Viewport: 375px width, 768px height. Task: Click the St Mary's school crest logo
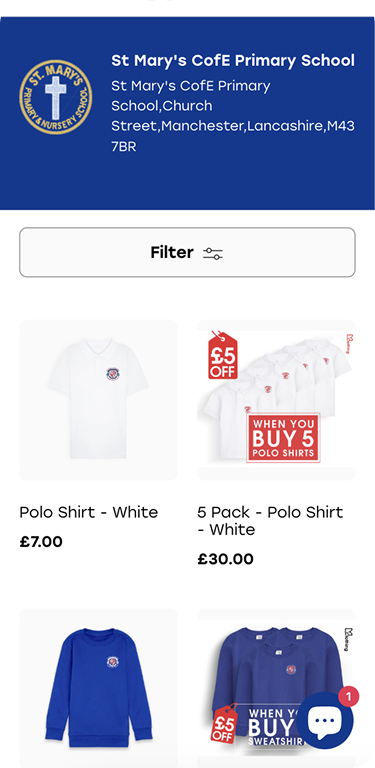(55, 97)
